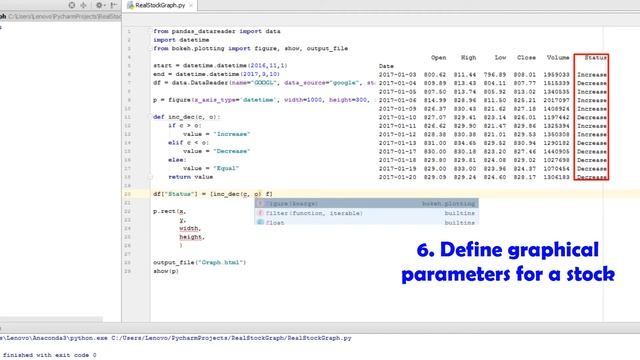Image resolution: width=640 pixels, height=360 pixels.
Task: Click the python.exe command line in console
Action: (x=176, y=338)
